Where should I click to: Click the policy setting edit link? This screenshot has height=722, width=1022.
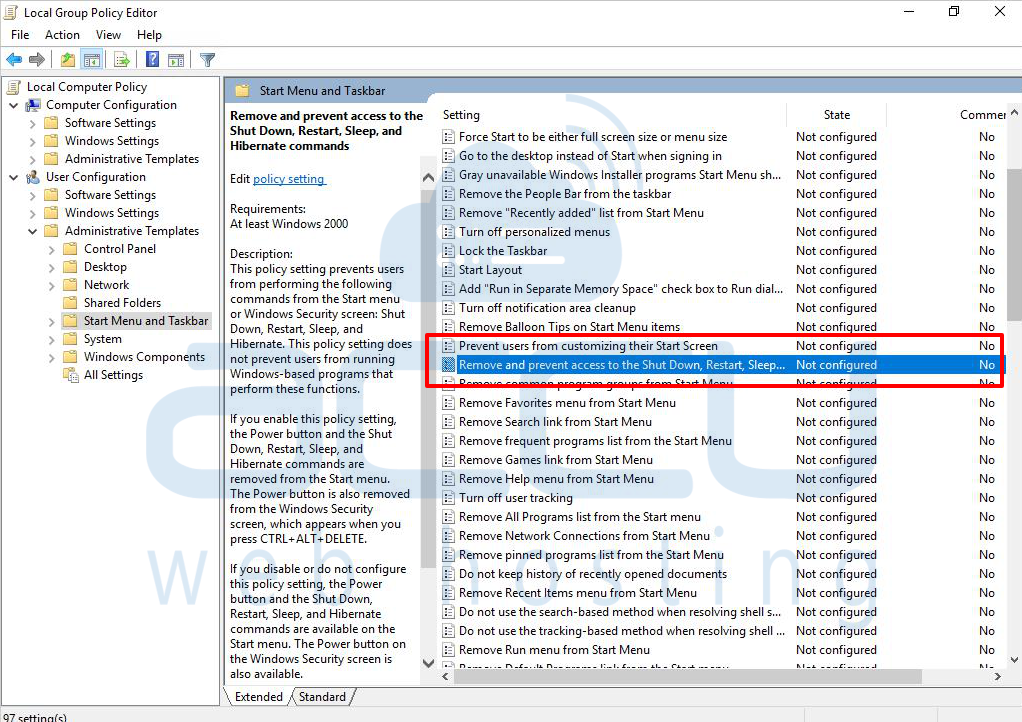coord(289,179)
